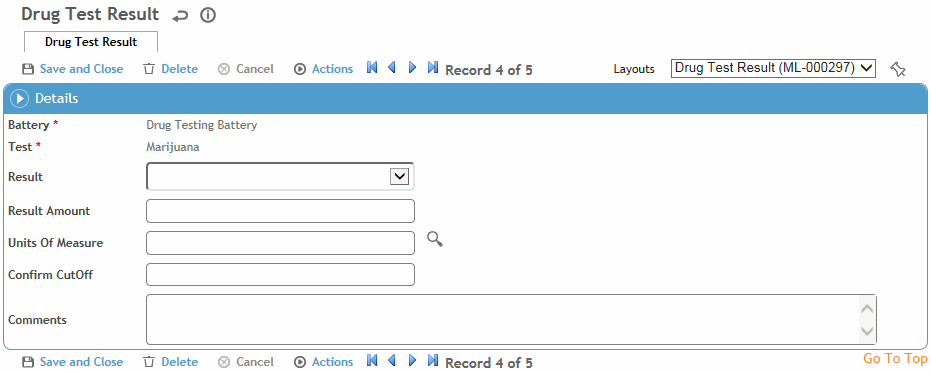Image resolution: width=931 pixels, height=373 pixels.
Task: Go to next record using the top arrow
Action: 413,67
